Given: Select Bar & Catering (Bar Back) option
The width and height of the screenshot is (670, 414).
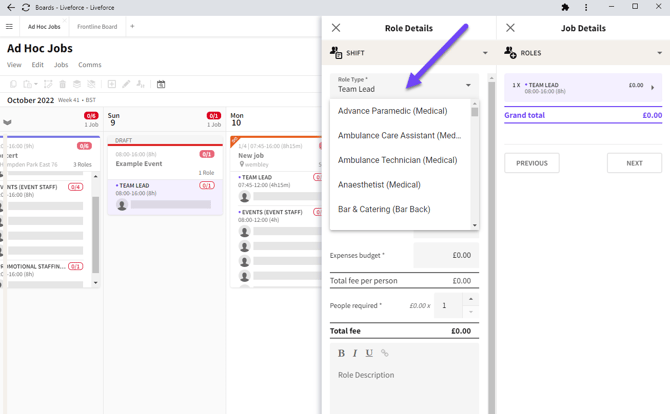Looking at the screenshot, I should (400, 209).
